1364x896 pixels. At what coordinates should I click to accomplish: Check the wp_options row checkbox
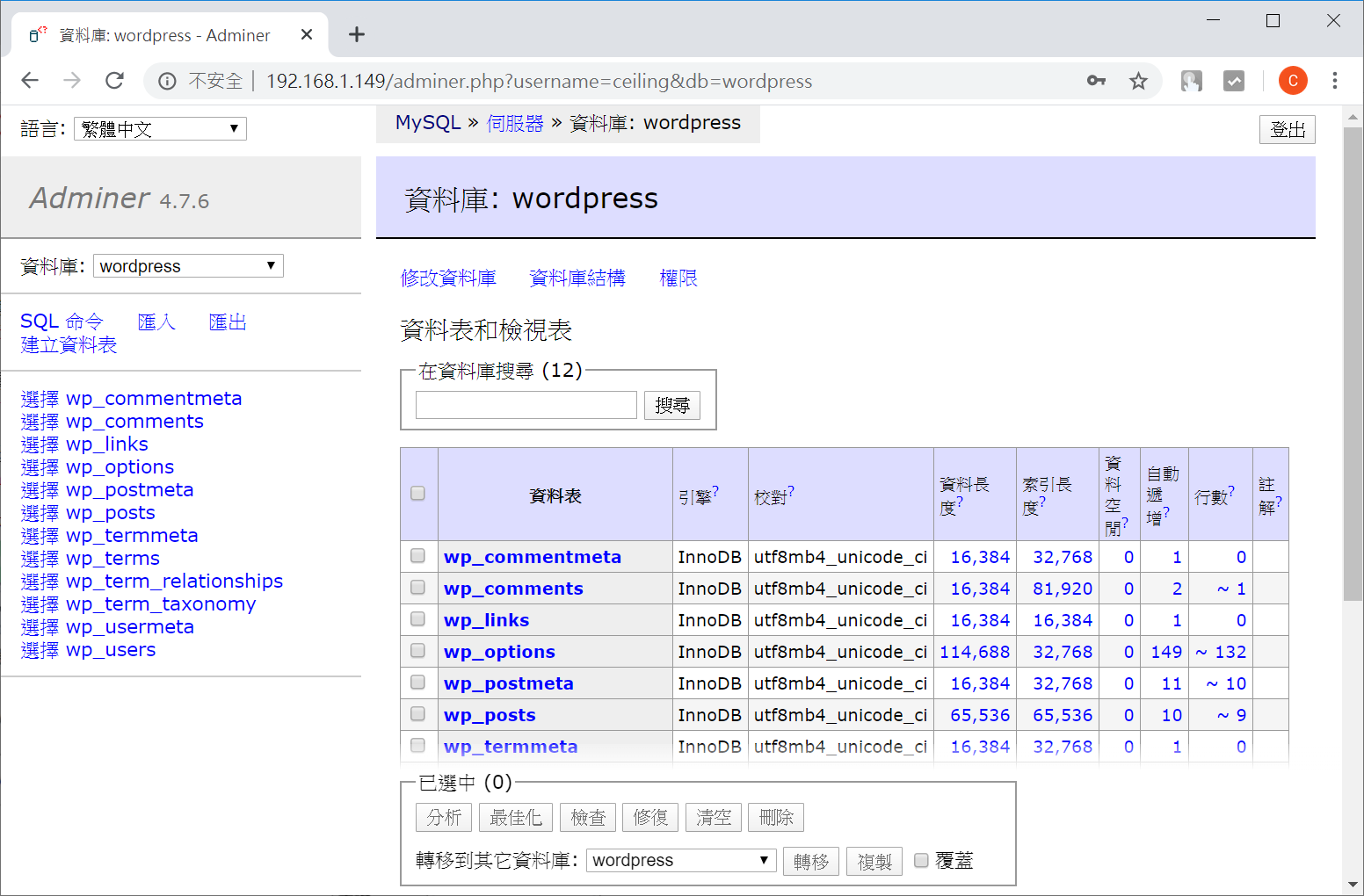[417, 651]
